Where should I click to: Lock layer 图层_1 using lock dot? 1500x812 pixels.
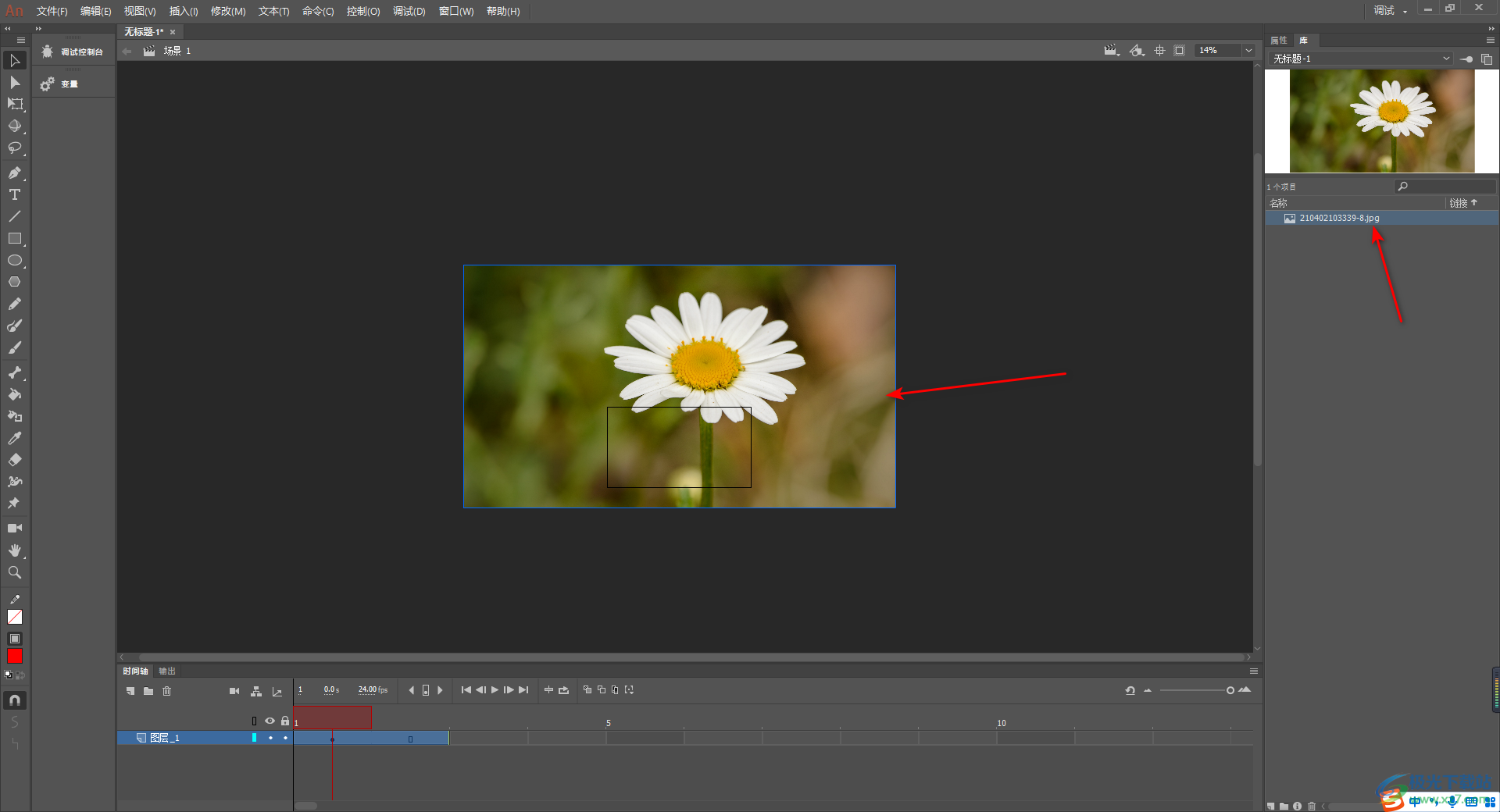285,738
